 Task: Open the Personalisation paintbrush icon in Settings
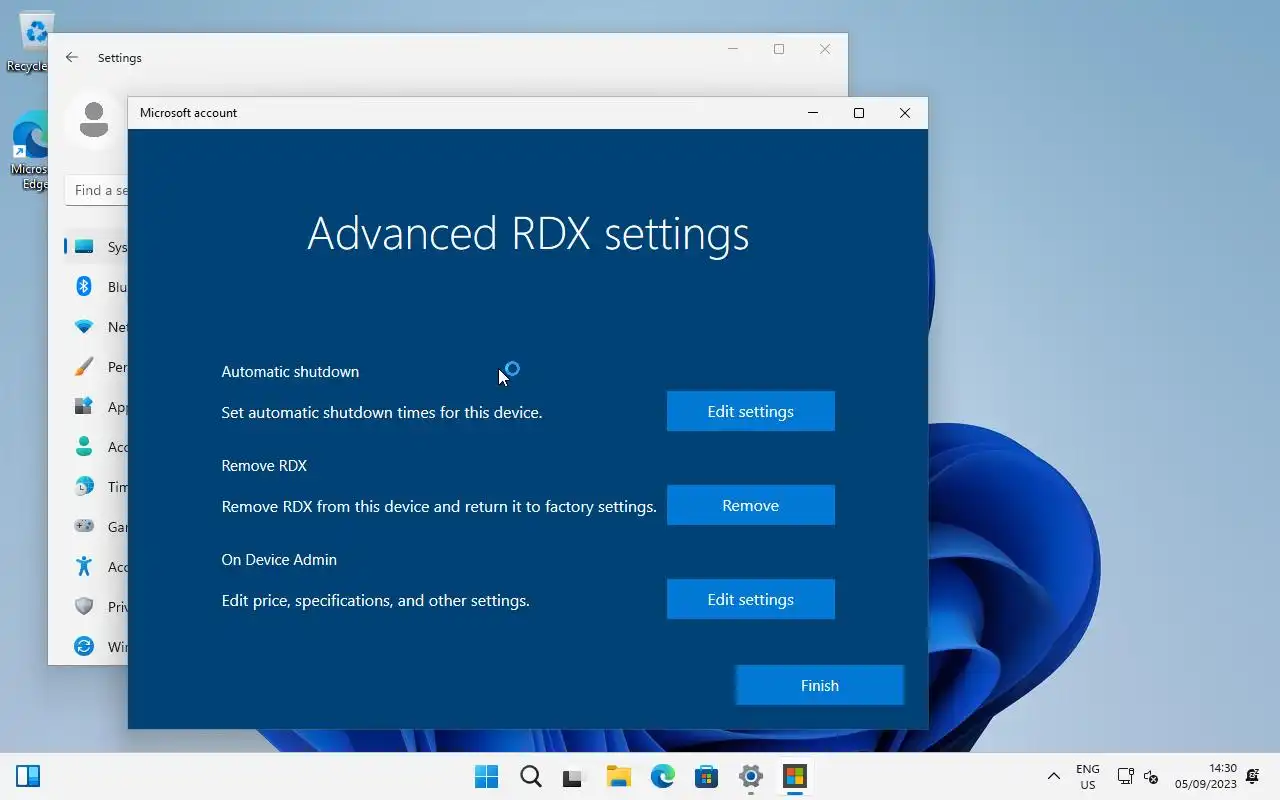coord(85,367)
